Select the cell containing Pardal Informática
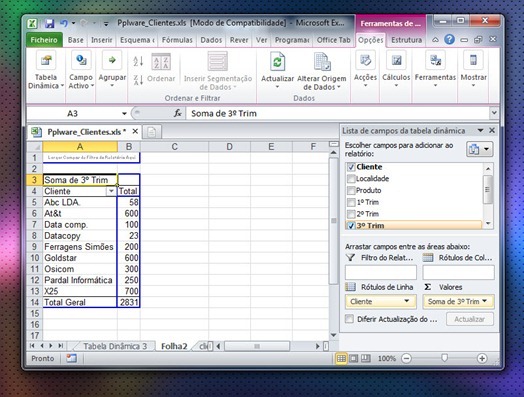This screenshot has height=397, width=524. [x=80, y=280]
